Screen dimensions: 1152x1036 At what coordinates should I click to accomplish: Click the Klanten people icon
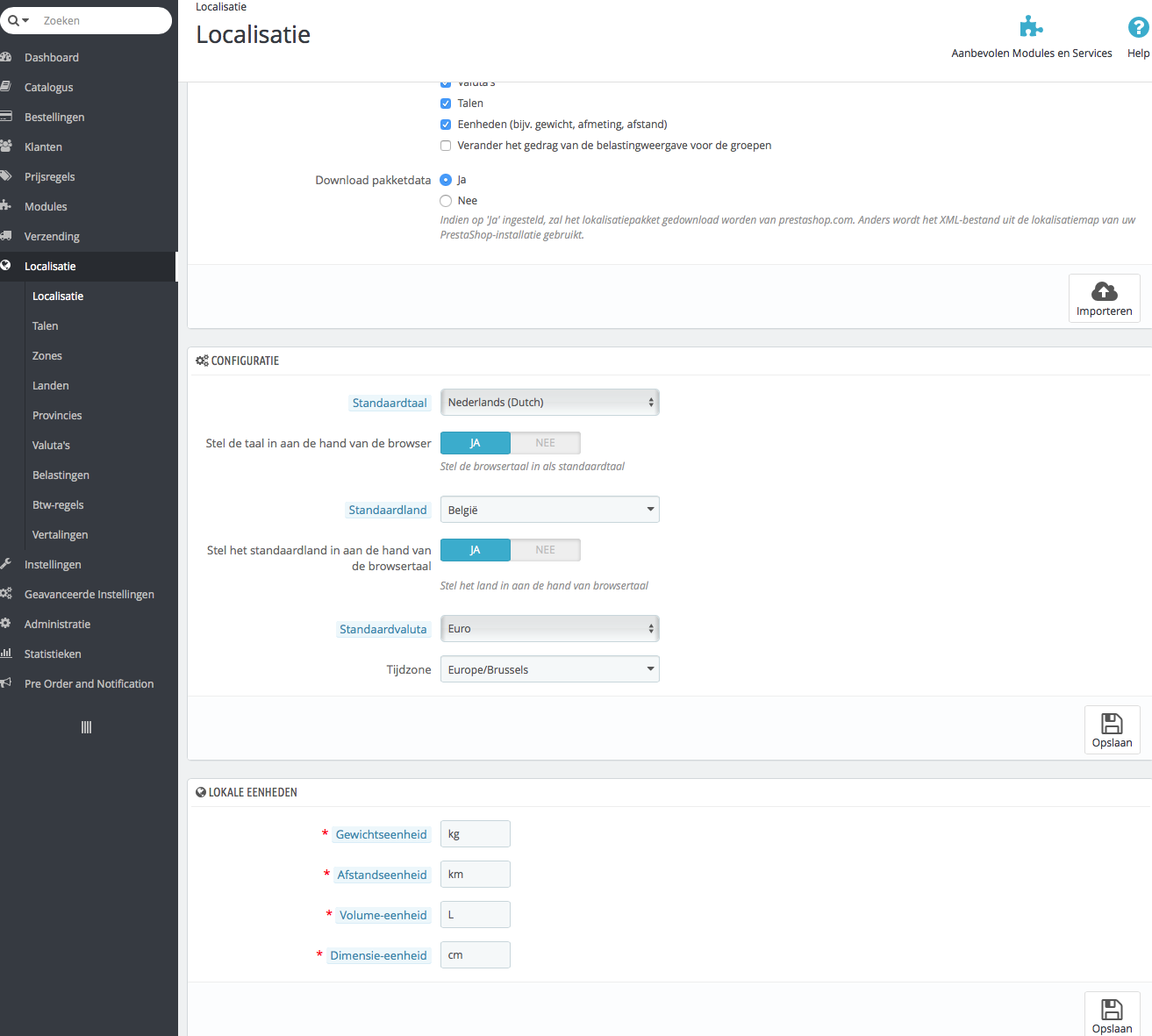pos(6,146)
